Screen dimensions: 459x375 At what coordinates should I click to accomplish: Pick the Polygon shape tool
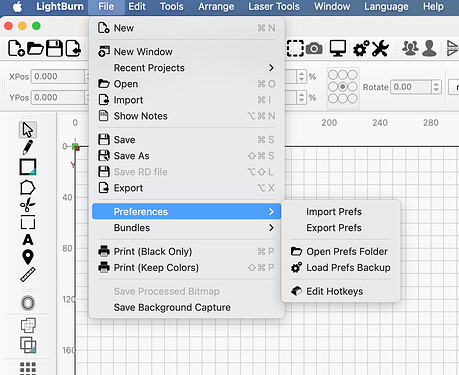27,188
